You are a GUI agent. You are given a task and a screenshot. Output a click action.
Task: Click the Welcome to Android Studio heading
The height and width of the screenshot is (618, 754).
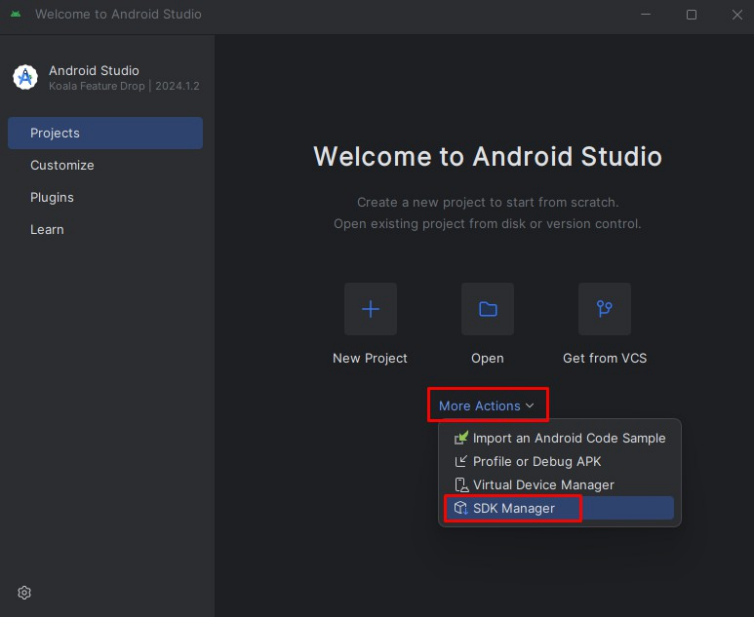coord(488,156)
